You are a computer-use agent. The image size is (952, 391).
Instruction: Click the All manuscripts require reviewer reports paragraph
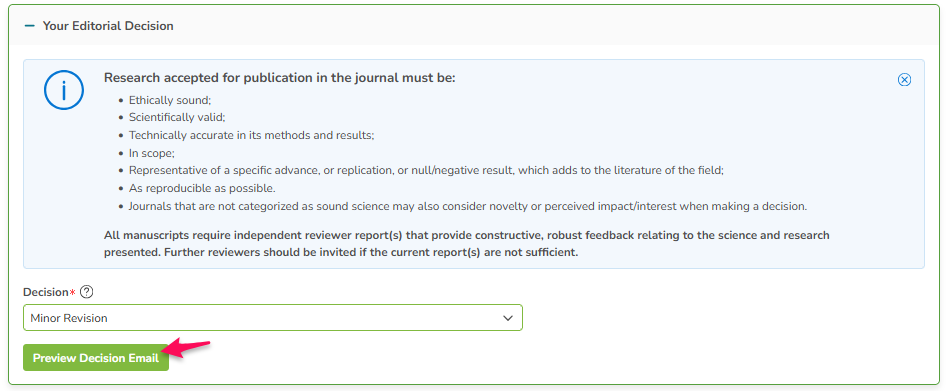(467, 243)
